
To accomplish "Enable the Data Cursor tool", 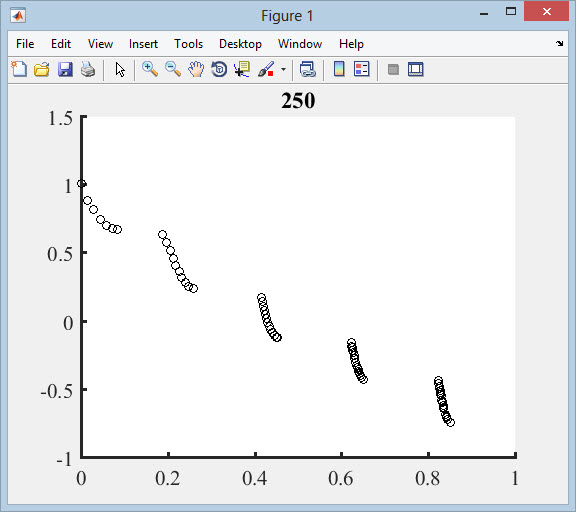I will [x=242, y=69].
